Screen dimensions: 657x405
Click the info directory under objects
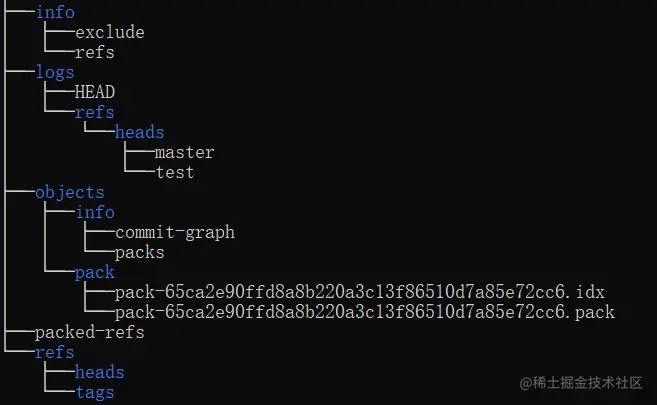(94, 212)
